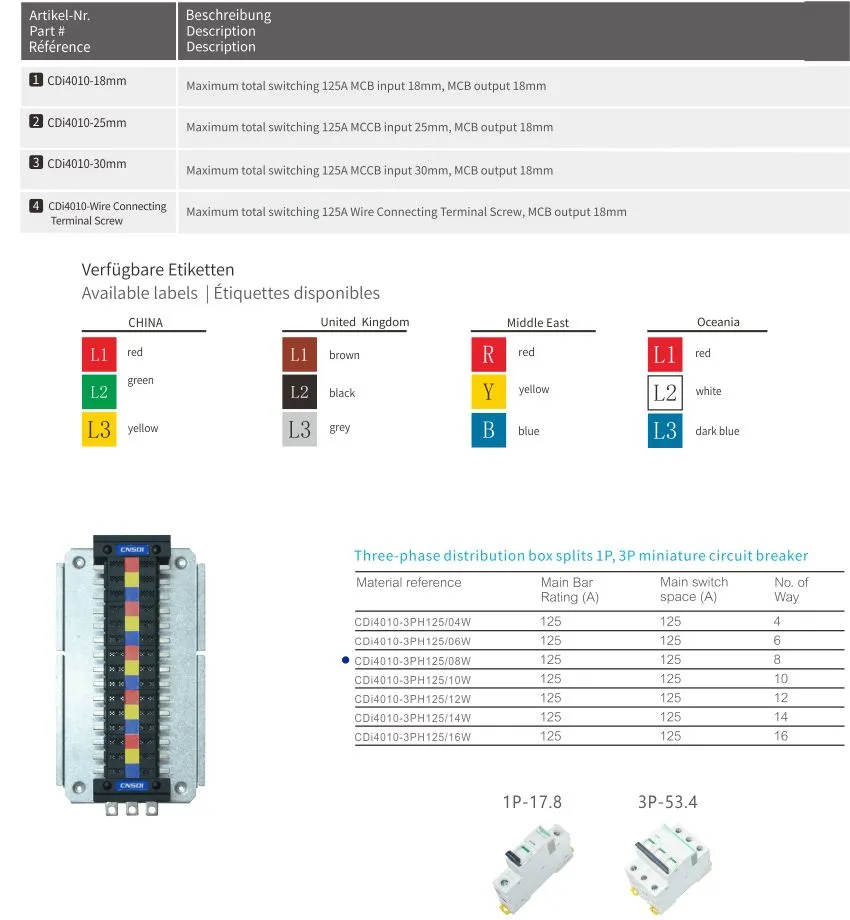850x920 pixels.
Task: Click the Three-phase distribution box heading
Action: click(581, 556)
